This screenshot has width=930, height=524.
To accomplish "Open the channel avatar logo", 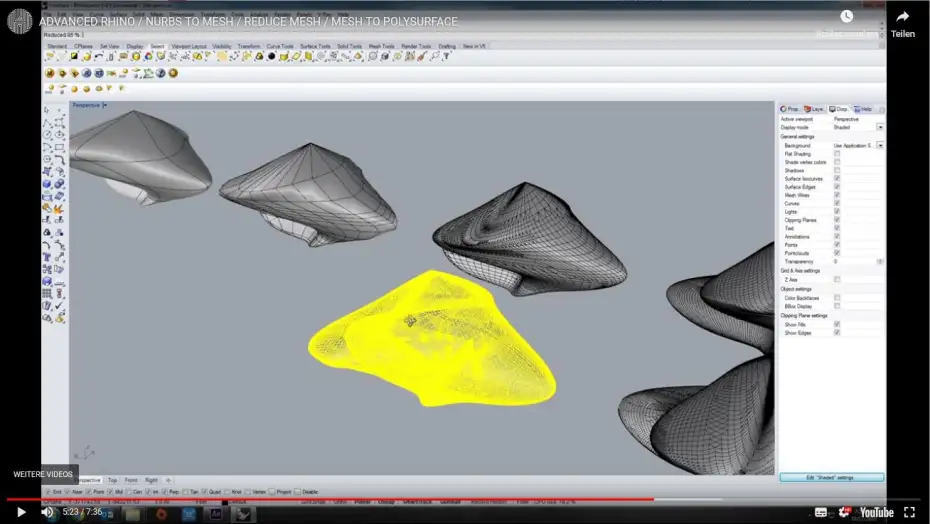I will pos(20,21).
